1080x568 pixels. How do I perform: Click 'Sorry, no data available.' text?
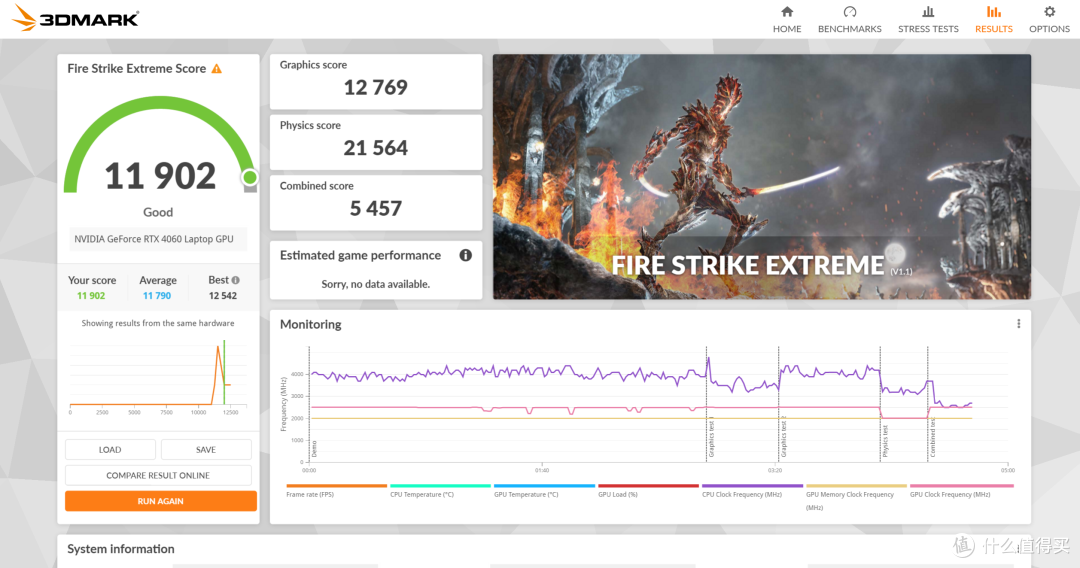point(375,284)
